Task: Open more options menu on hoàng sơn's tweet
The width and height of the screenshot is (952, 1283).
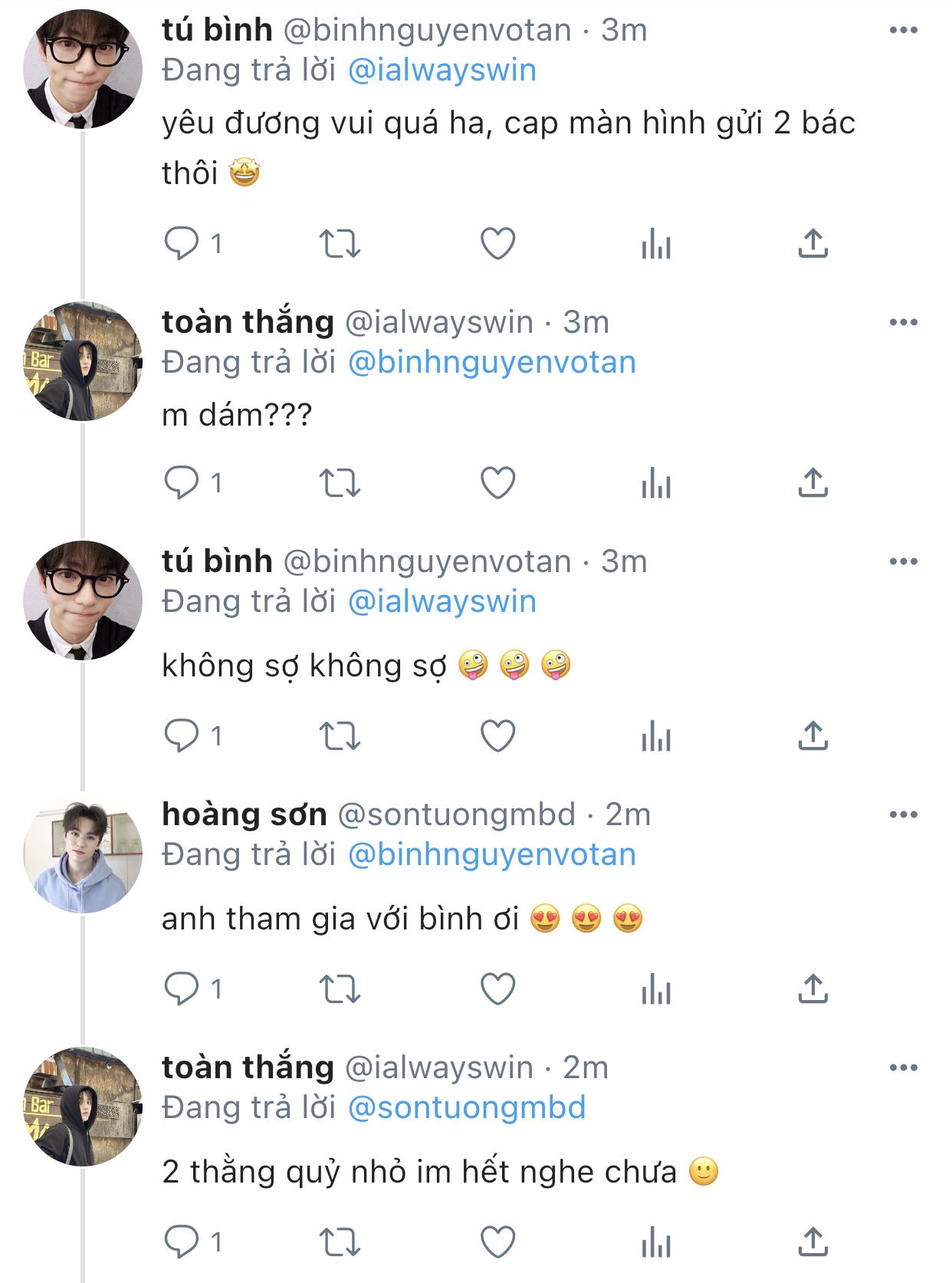Action: [x=903, y=815]
